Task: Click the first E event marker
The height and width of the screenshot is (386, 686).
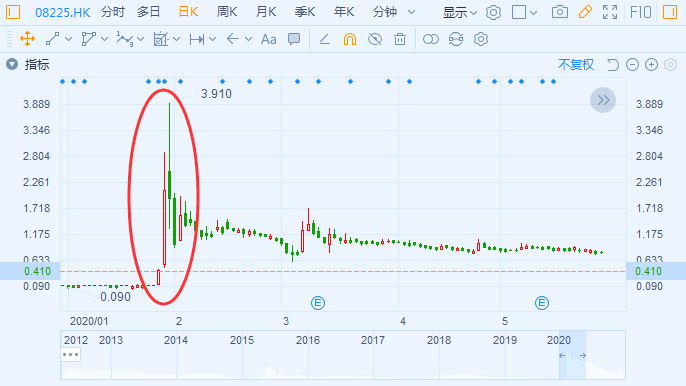Action: pyautogui.click(x=318, y=303)
